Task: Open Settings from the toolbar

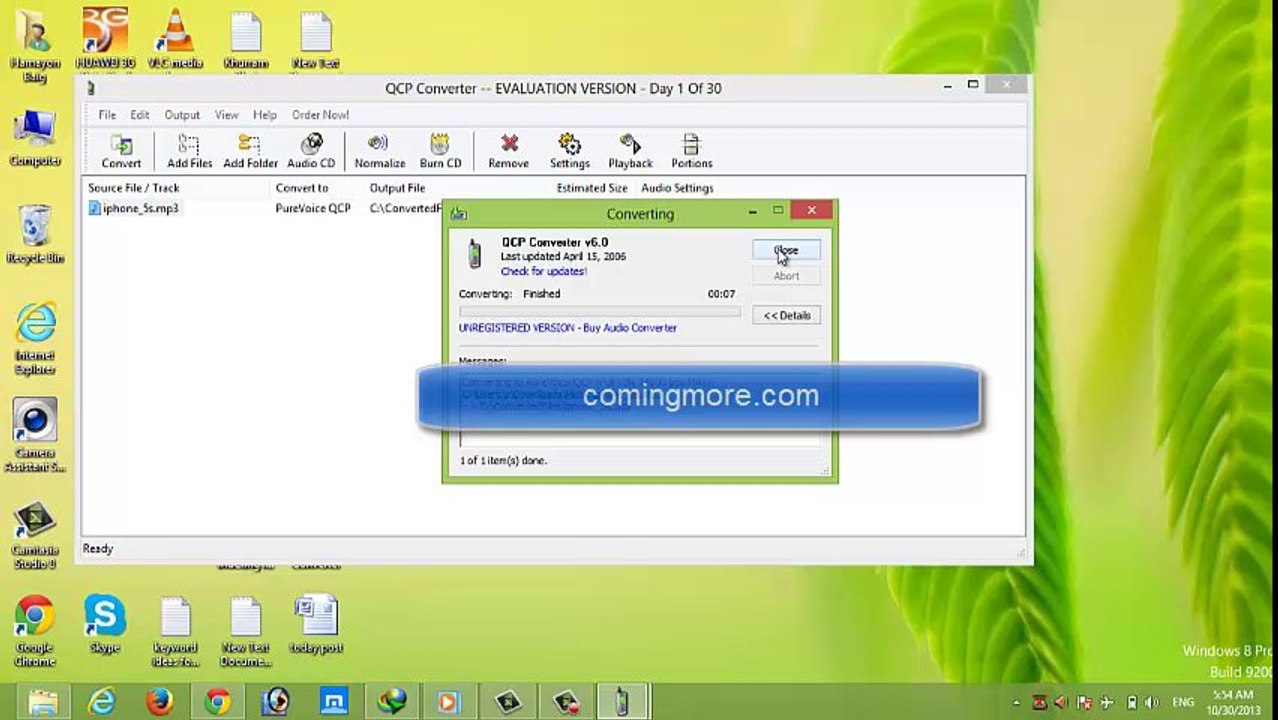Action: point(570,151)
